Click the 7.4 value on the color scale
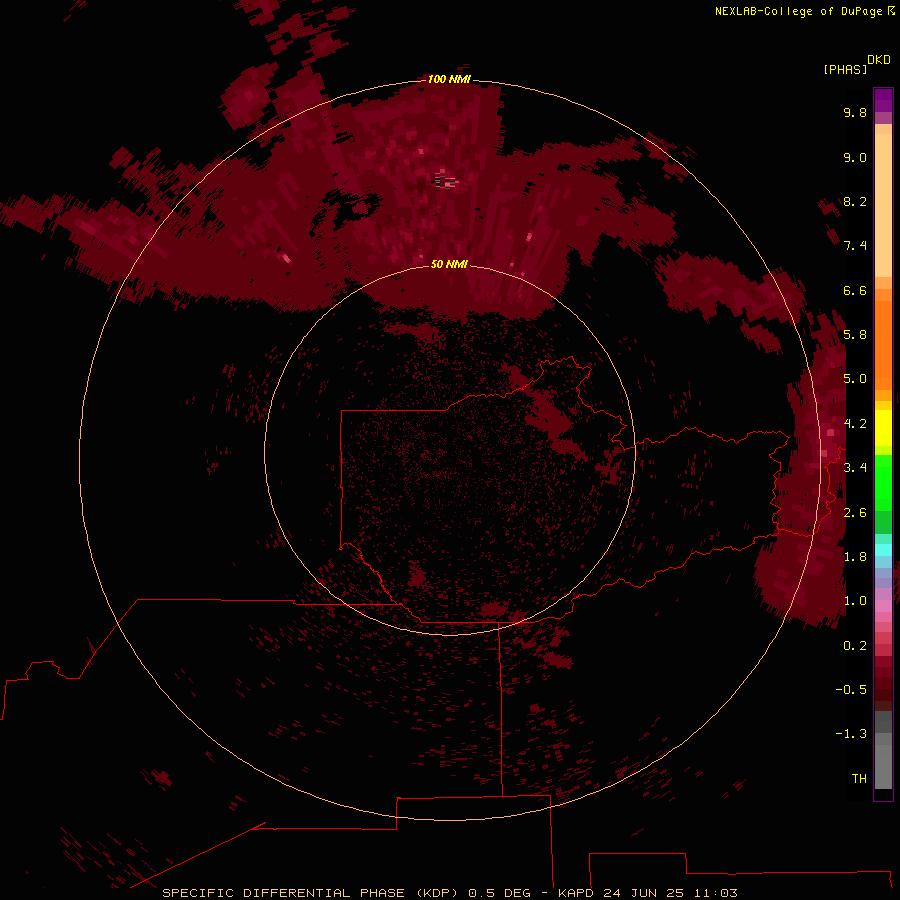 (855, 246)
